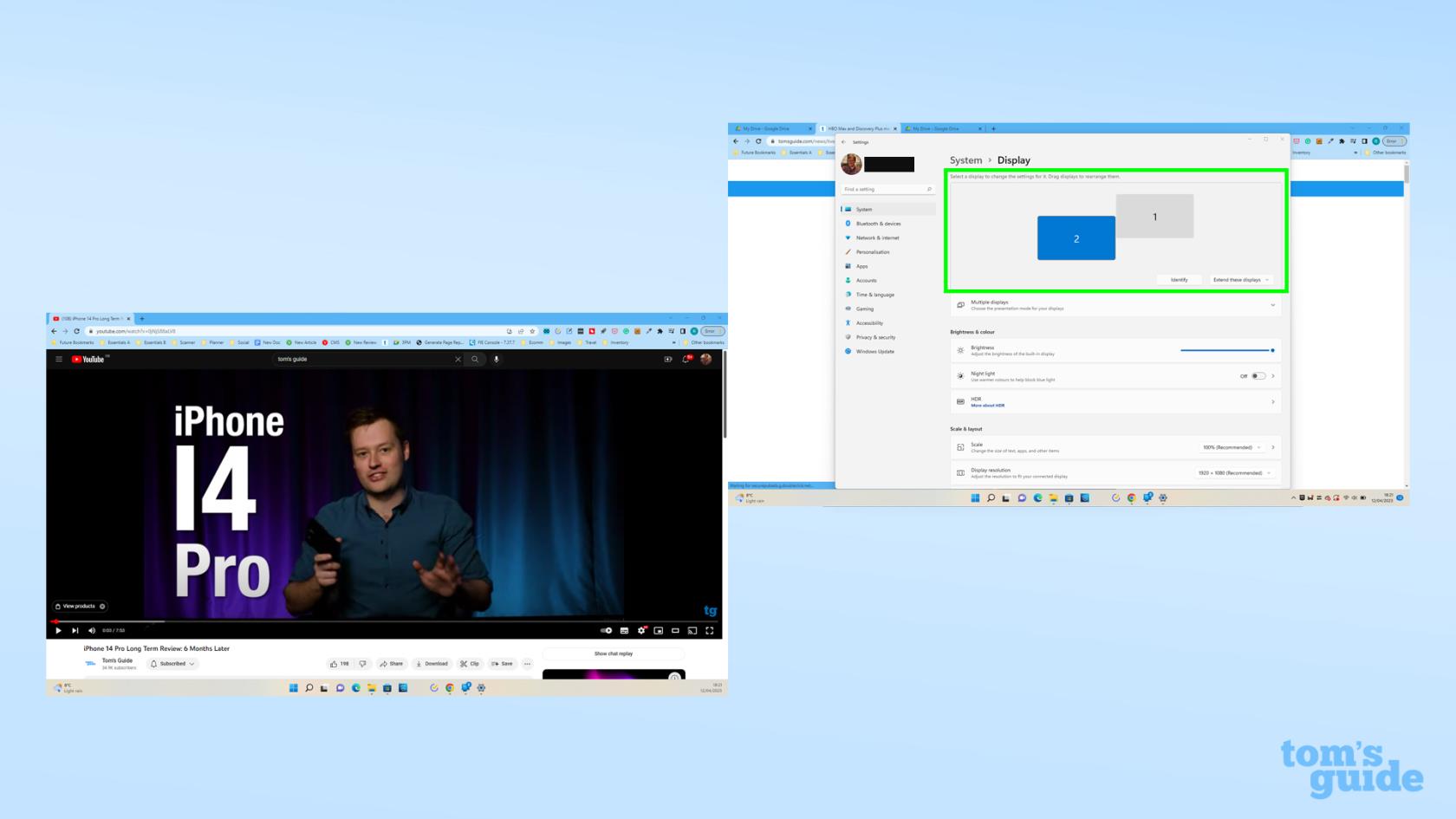Select display 2 in Settings
This screenshot has width=1456, height=819.
[x=1076, y=238]
